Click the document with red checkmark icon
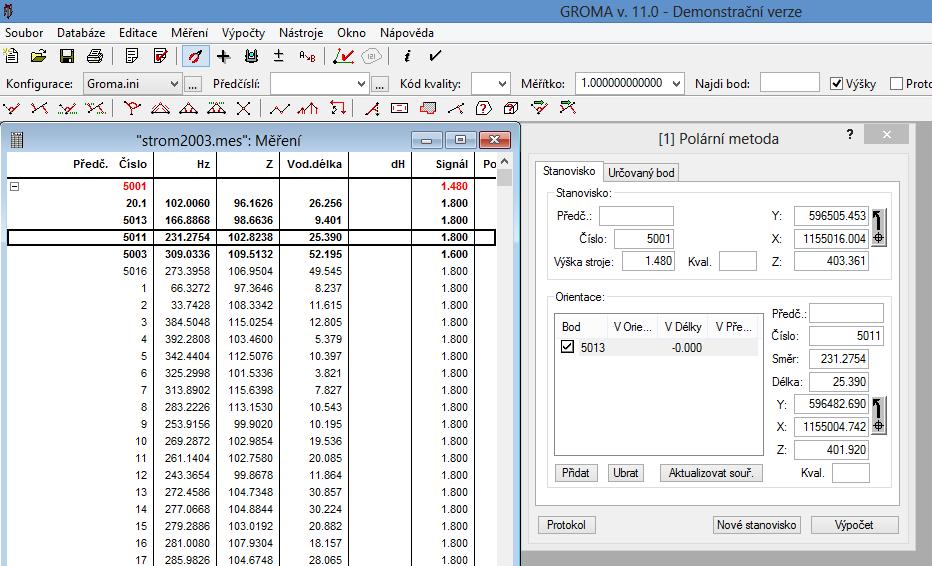The height and width of the screenshot is (566, 932). (160, 56)
